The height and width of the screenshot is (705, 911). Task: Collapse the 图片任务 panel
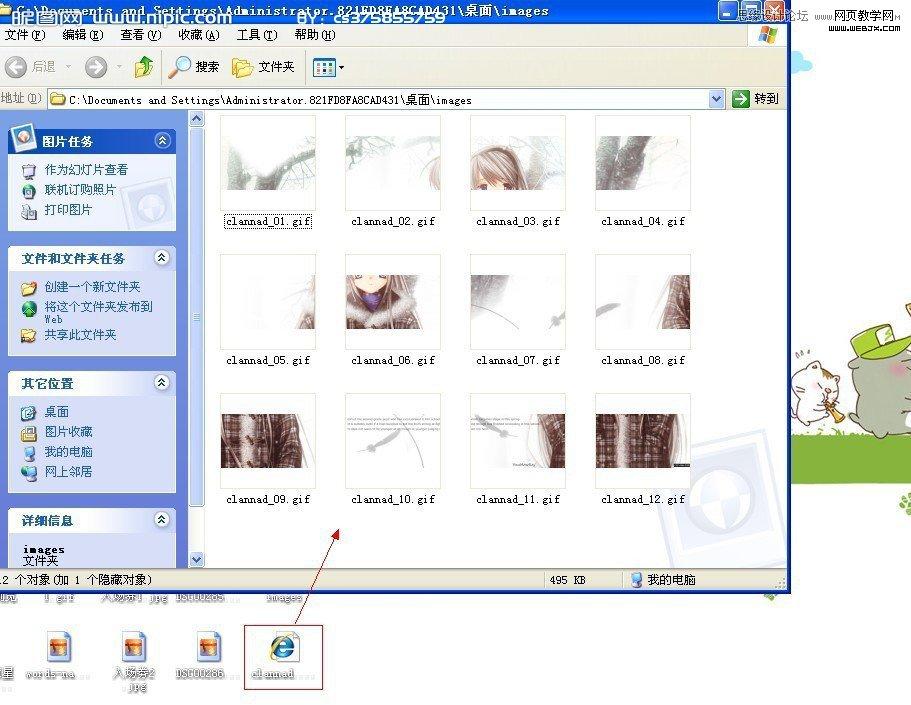163,141
